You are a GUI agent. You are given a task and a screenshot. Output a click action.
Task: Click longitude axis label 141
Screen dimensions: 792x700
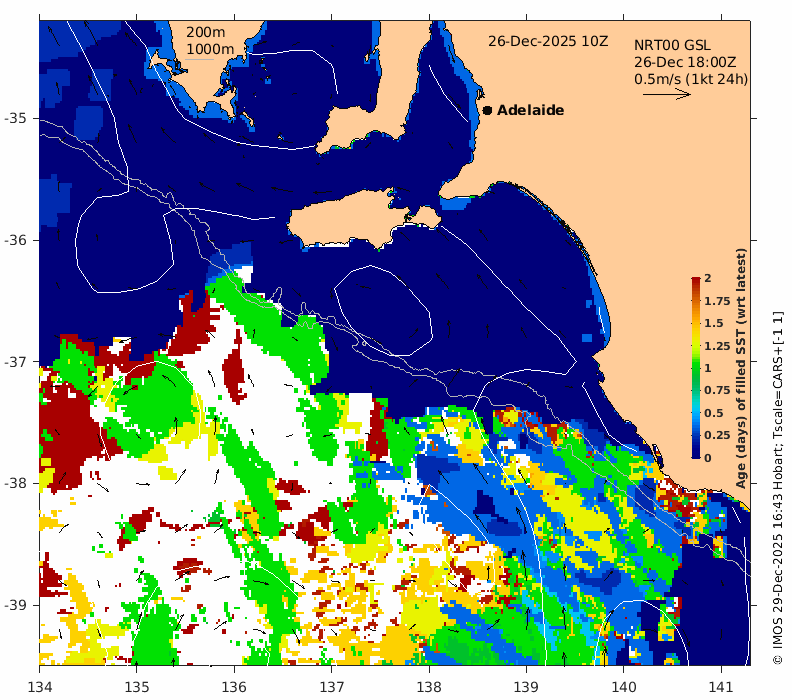(x=721, y=687)
